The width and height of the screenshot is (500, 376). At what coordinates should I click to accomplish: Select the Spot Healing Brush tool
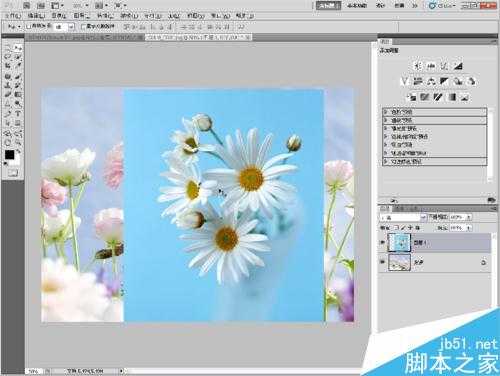[x=8, y=77]
